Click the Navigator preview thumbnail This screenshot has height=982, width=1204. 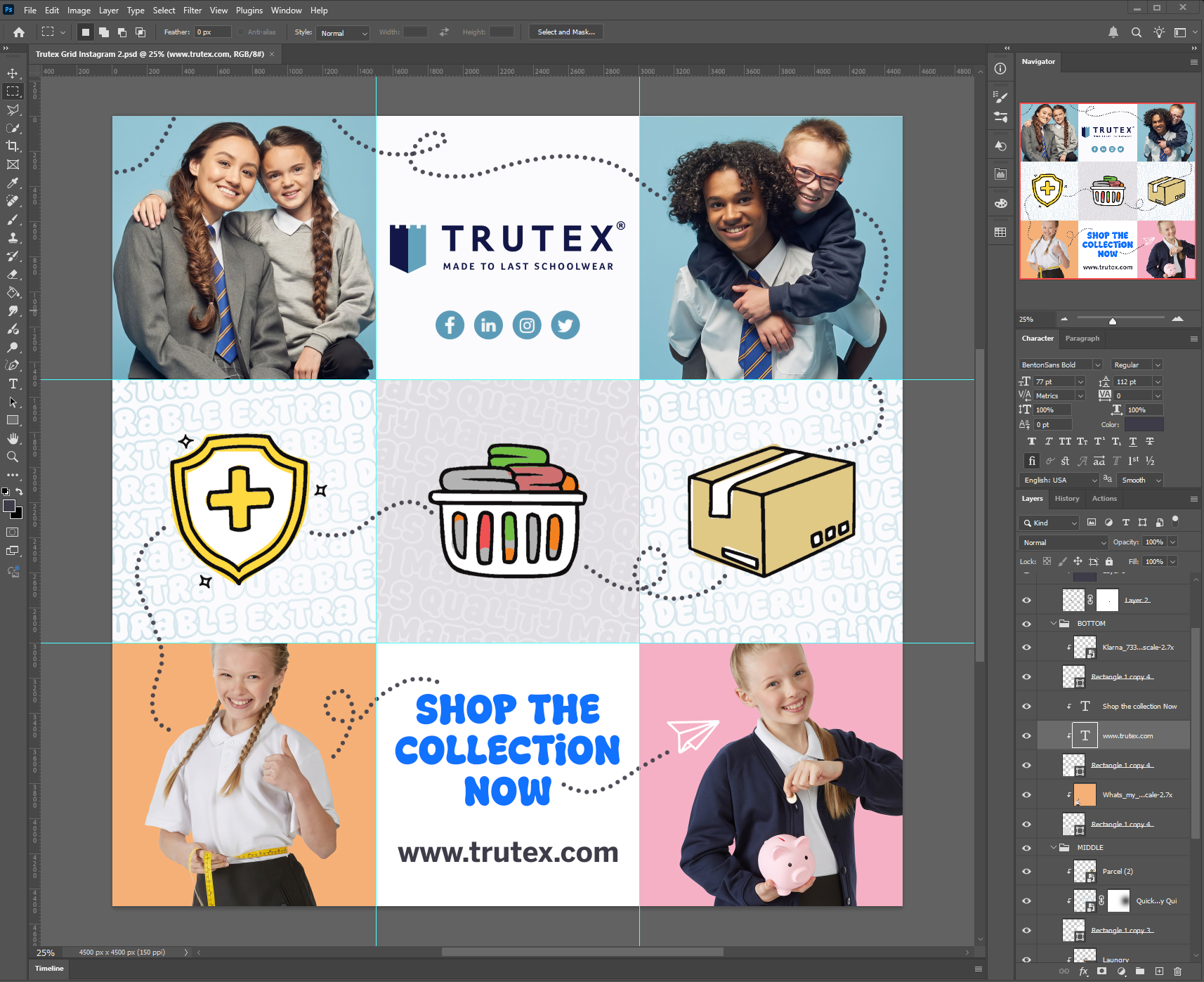[x=1107, y=191]
